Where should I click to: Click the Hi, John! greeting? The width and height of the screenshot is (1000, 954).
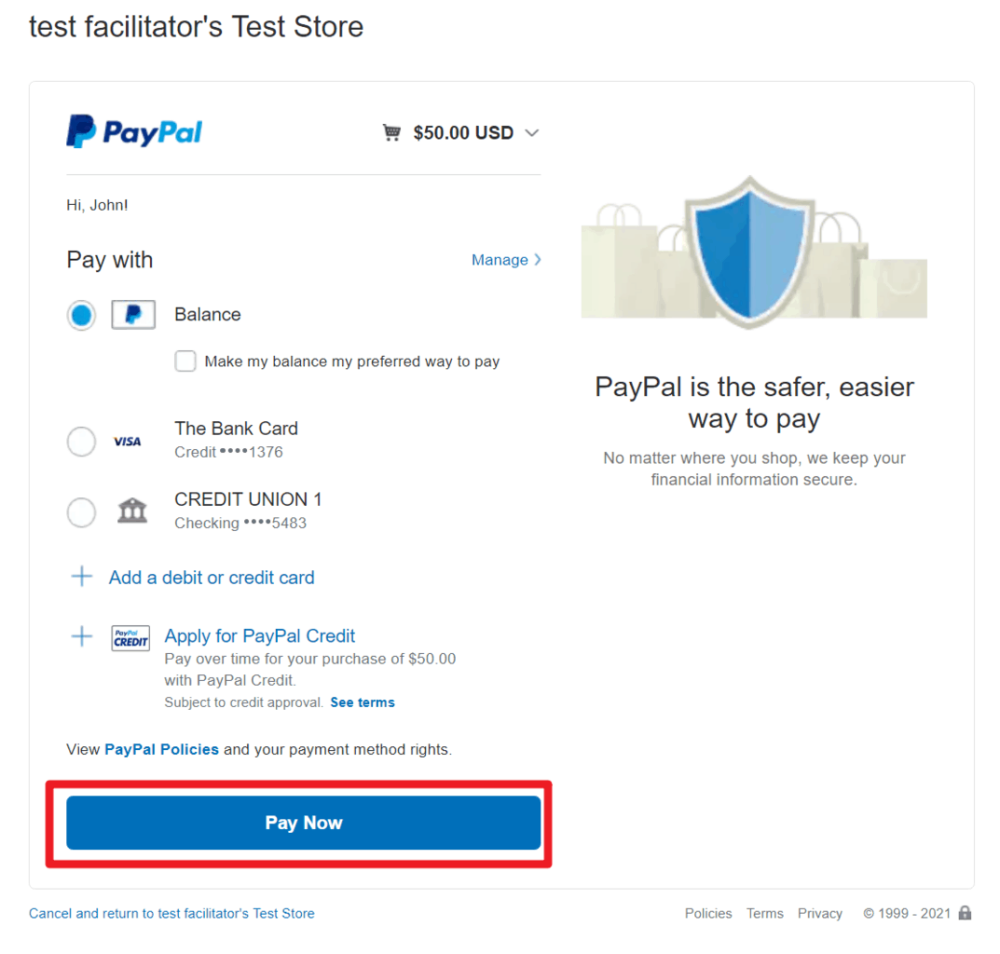click(x=97, y=205)
